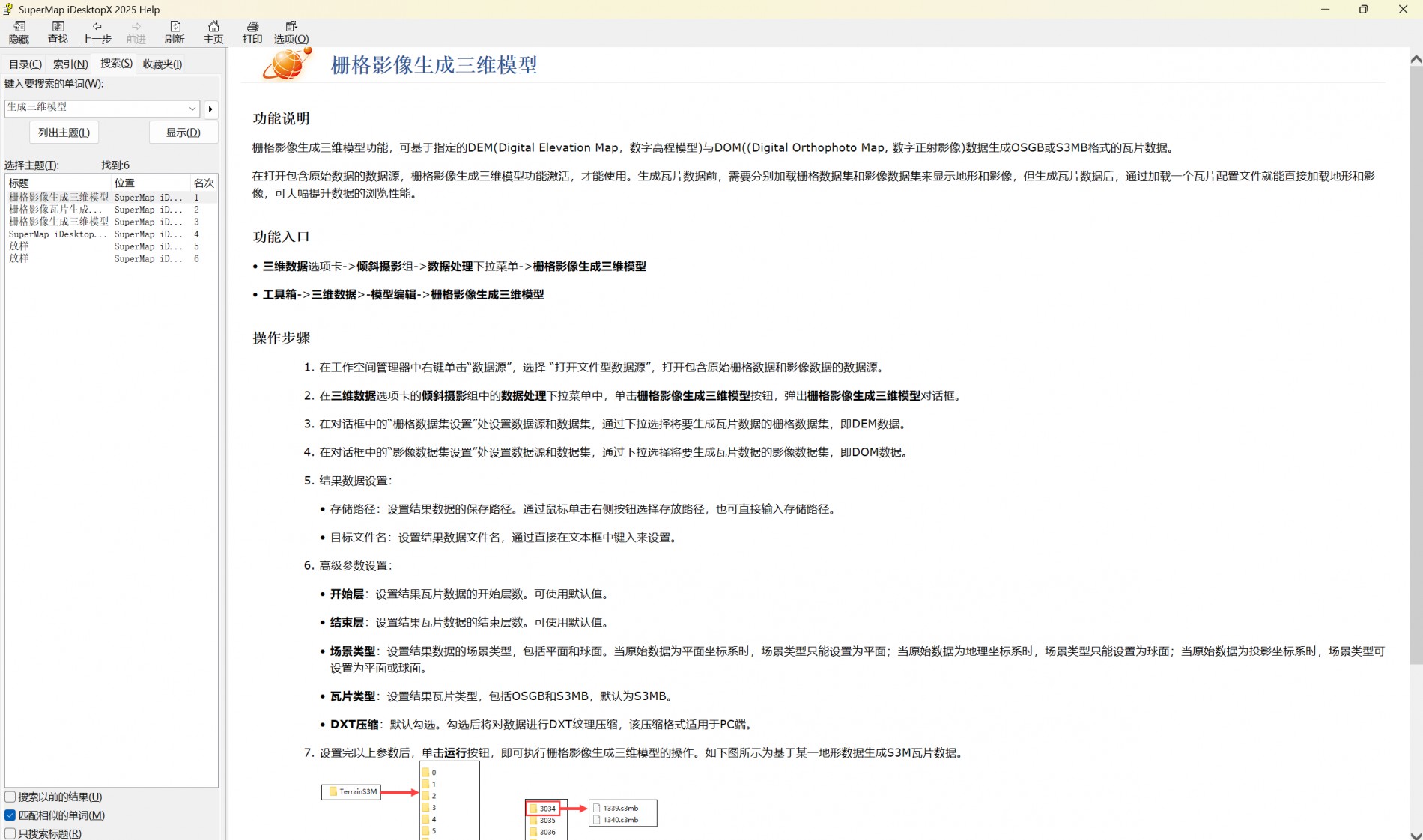Click the SuperMap globe logo in header
1423x840 pixels.
(286, 64)
